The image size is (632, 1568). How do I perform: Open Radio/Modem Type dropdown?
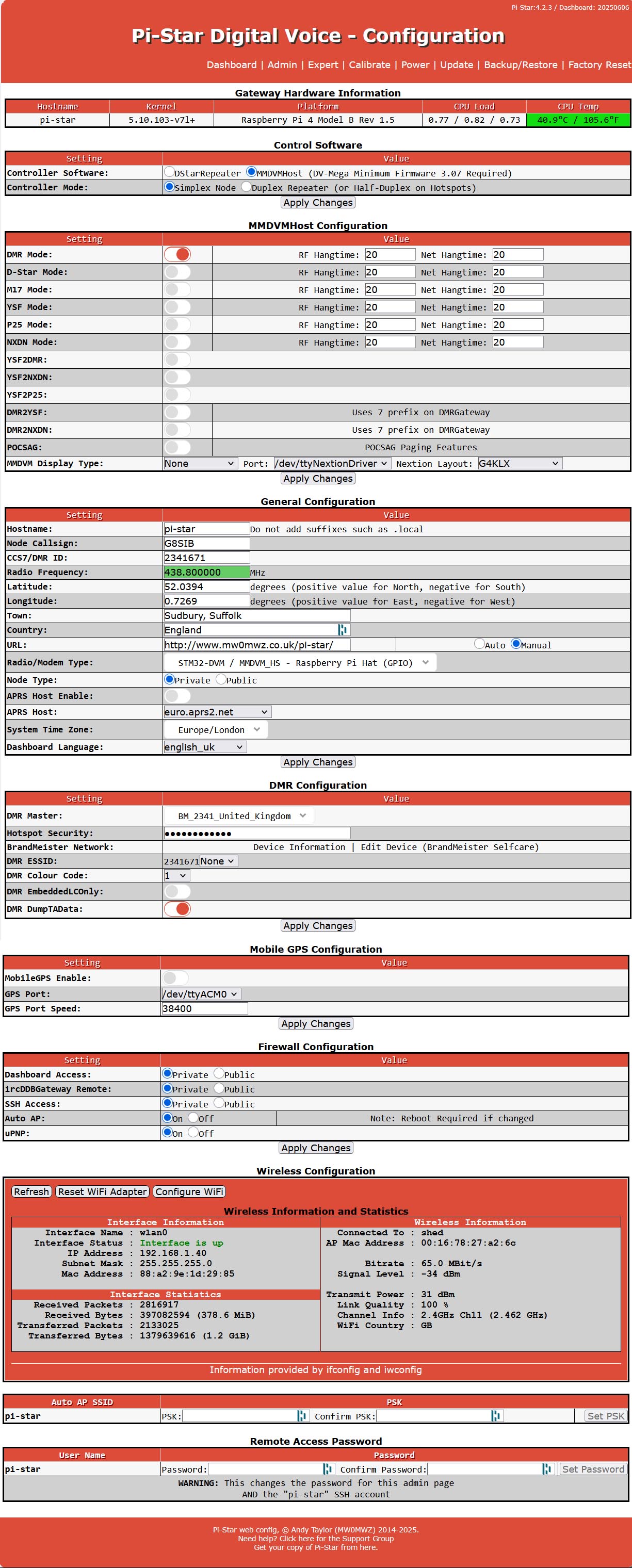click(x=300, y=662)
